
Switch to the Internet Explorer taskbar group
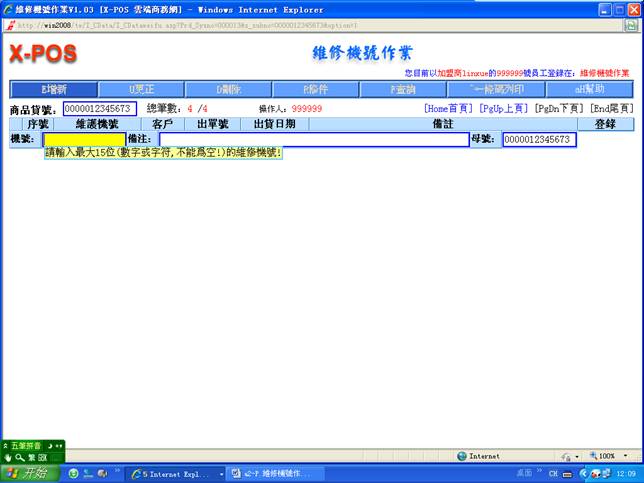[173, 473]
